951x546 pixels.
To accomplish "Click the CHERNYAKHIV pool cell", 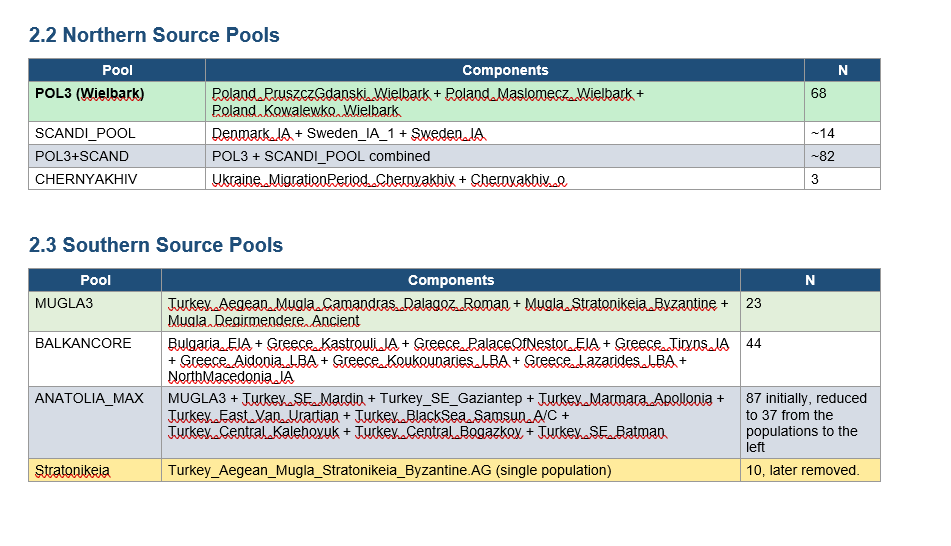I will click(86, 179).
